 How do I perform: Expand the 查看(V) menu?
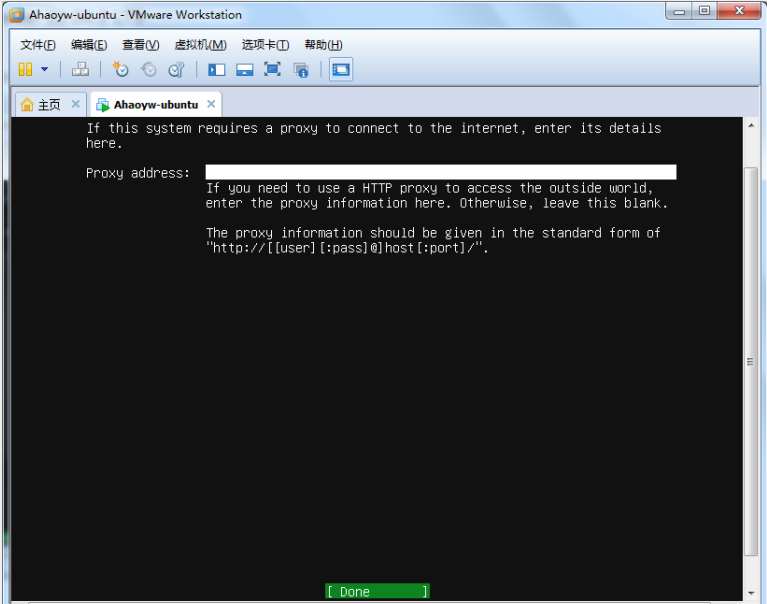(141, 45)
